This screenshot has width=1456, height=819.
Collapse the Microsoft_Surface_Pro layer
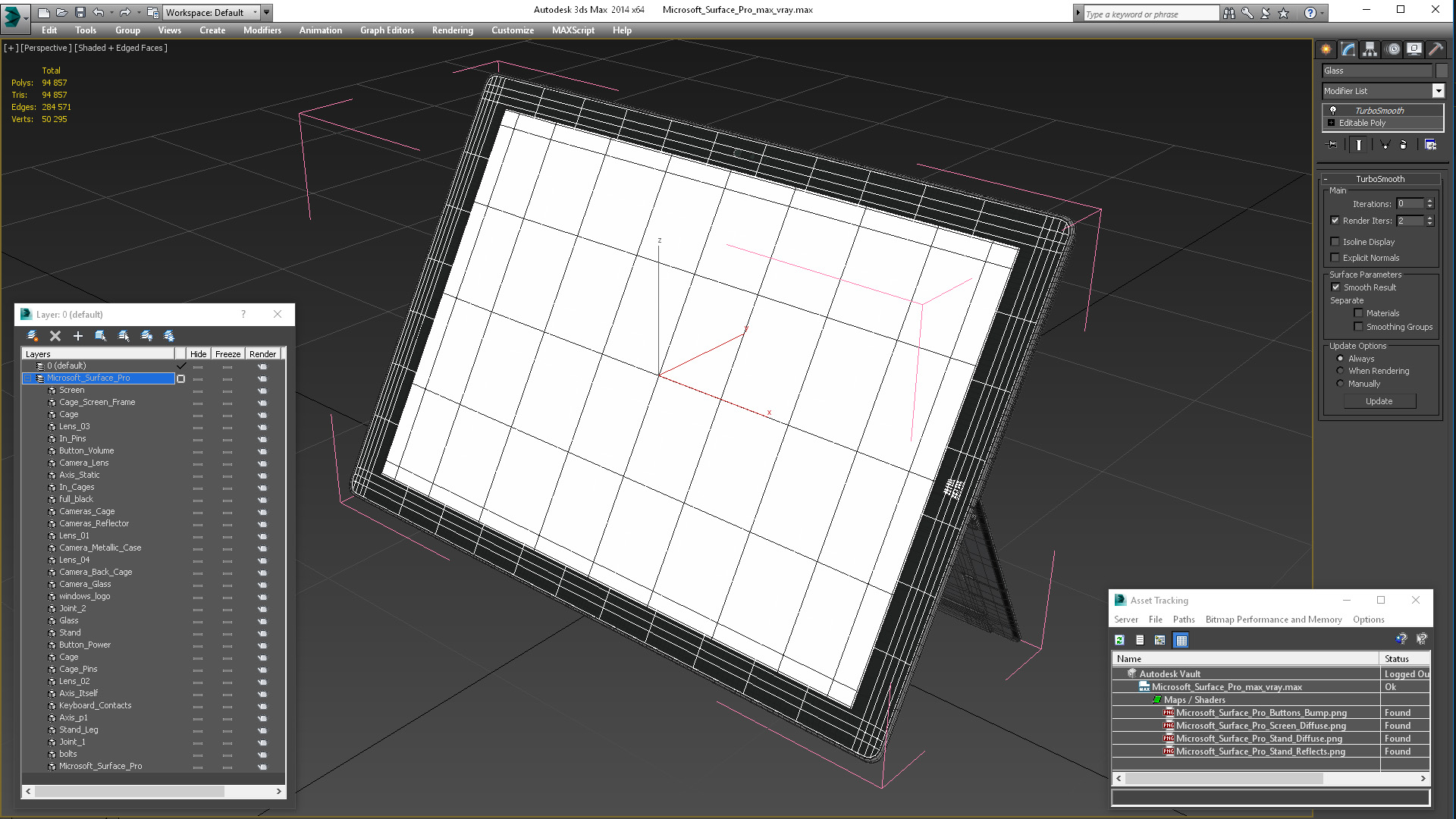pyautogui.click(x=27, y=378)
